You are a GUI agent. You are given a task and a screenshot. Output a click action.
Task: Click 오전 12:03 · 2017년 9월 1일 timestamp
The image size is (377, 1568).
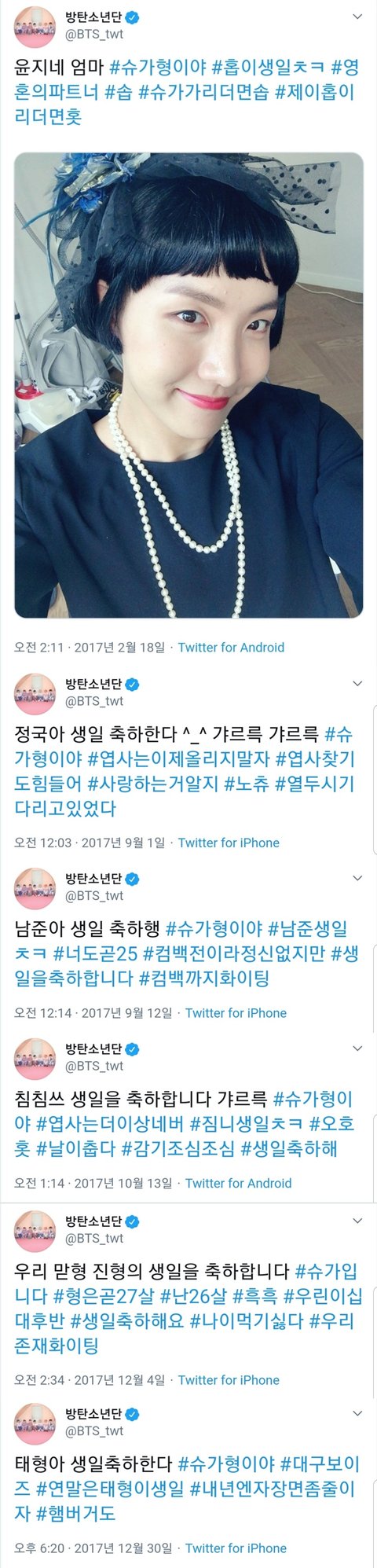(x=90, y=843)
